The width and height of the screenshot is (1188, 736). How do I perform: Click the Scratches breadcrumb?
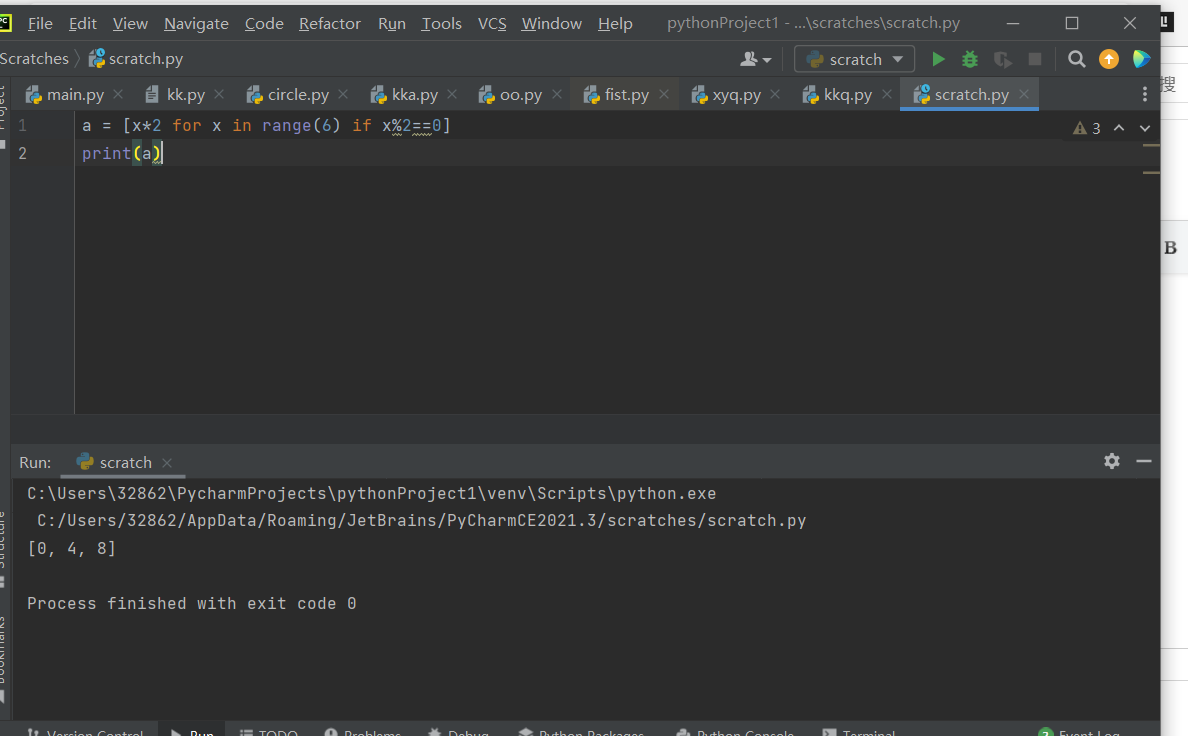33,58
